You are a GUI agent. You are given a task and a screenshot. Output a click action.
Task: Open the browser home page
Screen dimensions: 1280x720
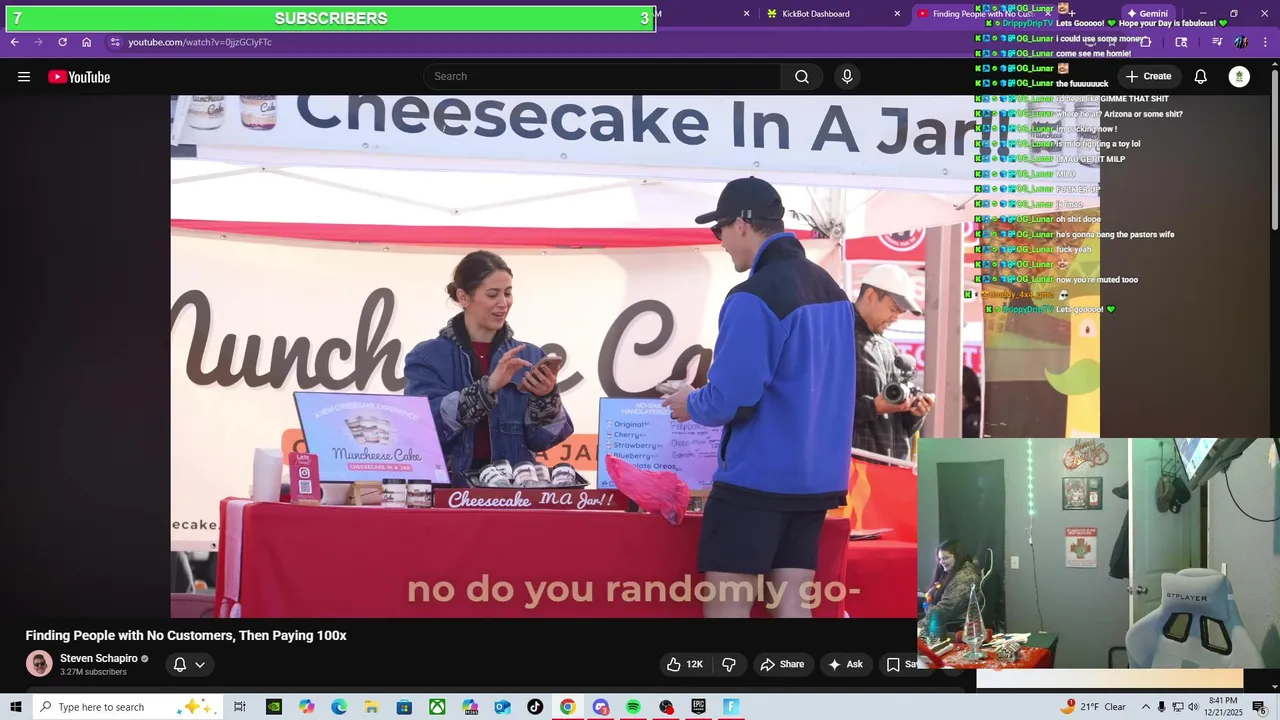click(87, 42)
